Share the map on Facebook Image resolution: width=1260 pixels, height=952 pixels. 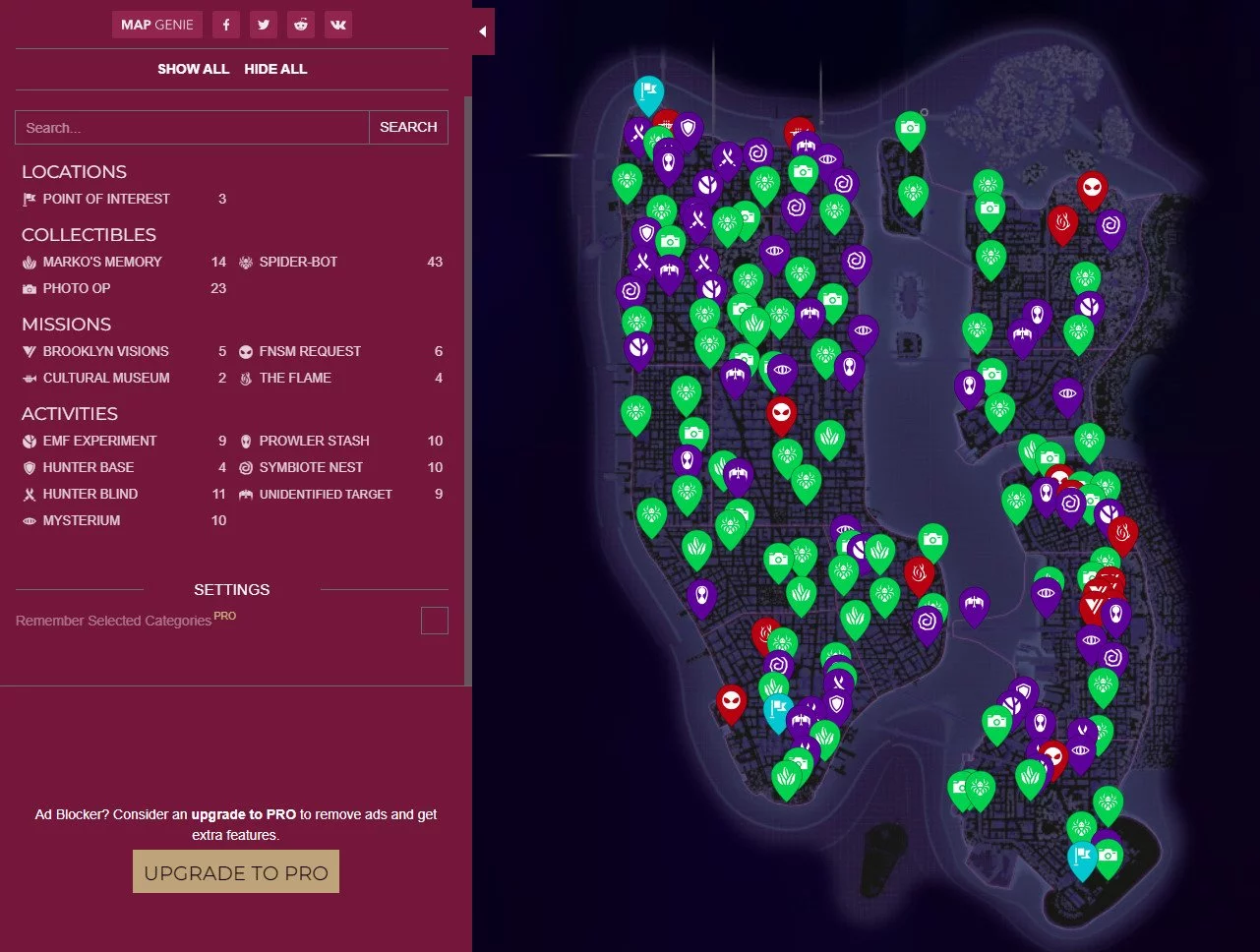(x=226, y=25)
